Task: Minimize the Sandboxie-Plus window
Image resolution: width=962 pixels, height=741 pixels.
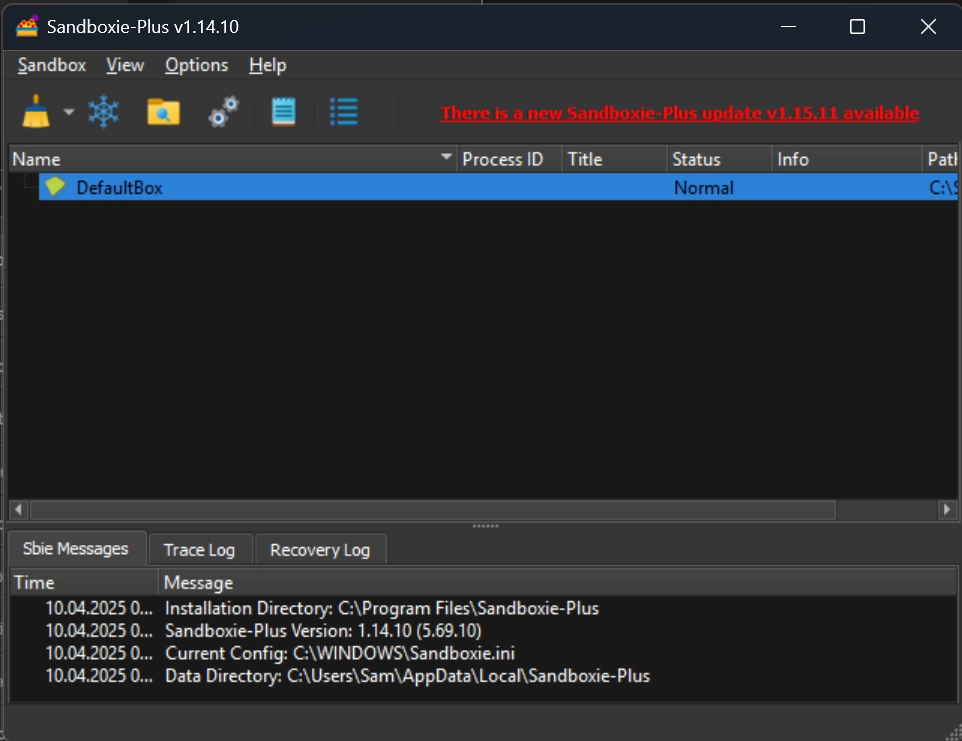Action: (x=788, y=26)
